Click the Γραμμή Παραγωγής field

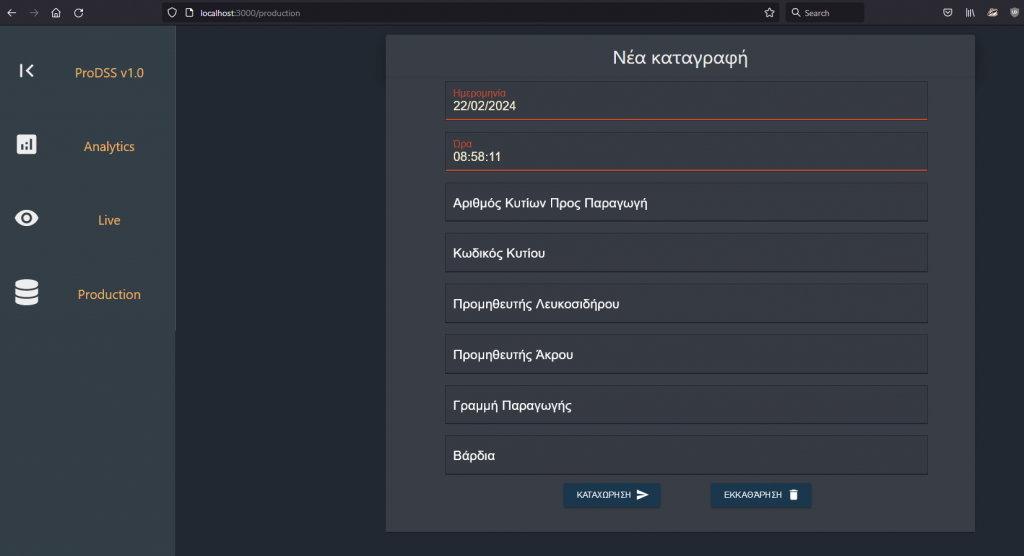686,405
